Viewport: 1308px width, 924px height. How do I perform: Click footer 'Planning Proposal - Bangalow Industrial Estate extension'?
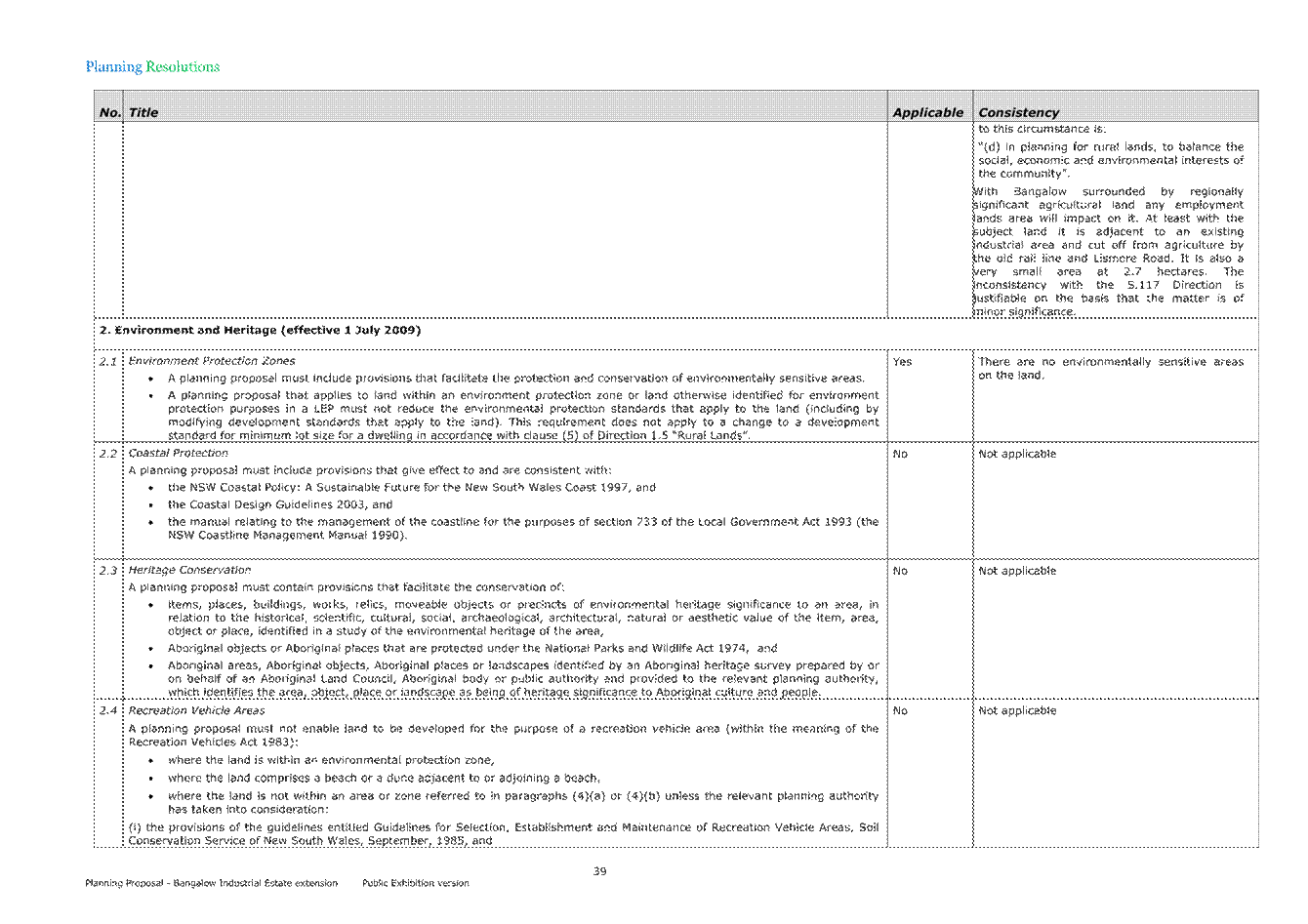[x=211, y=883]
